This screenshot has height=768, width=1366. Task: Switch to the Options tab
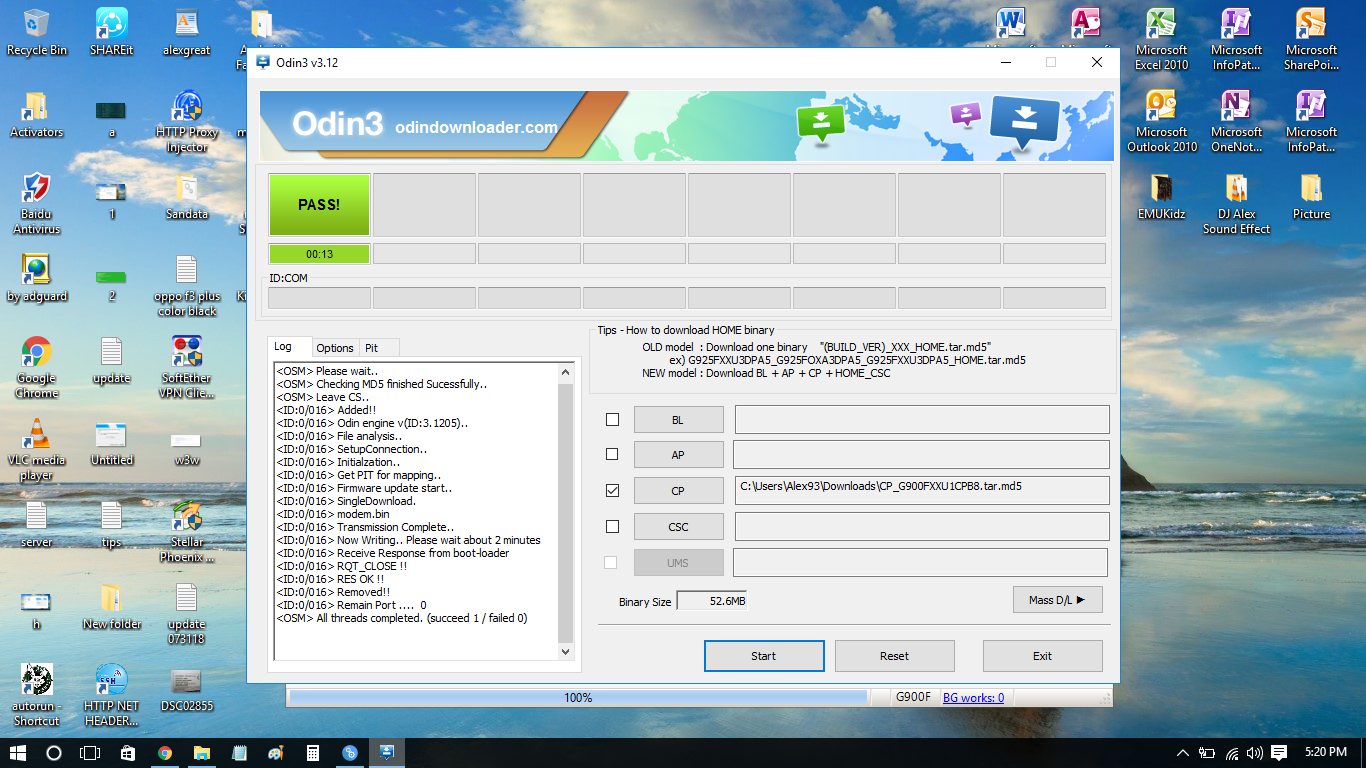point(334,348)
